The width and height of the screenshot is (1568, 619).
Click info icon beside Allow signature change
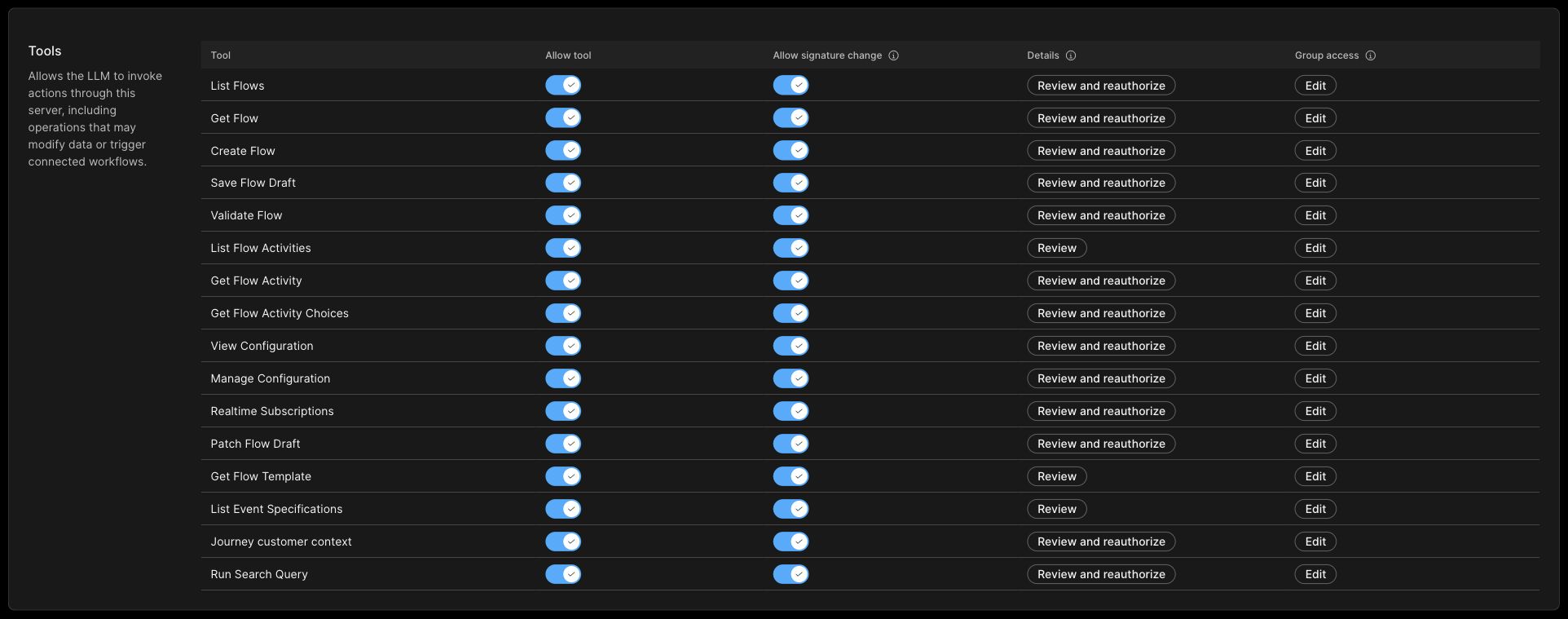[x=893, y=55]
